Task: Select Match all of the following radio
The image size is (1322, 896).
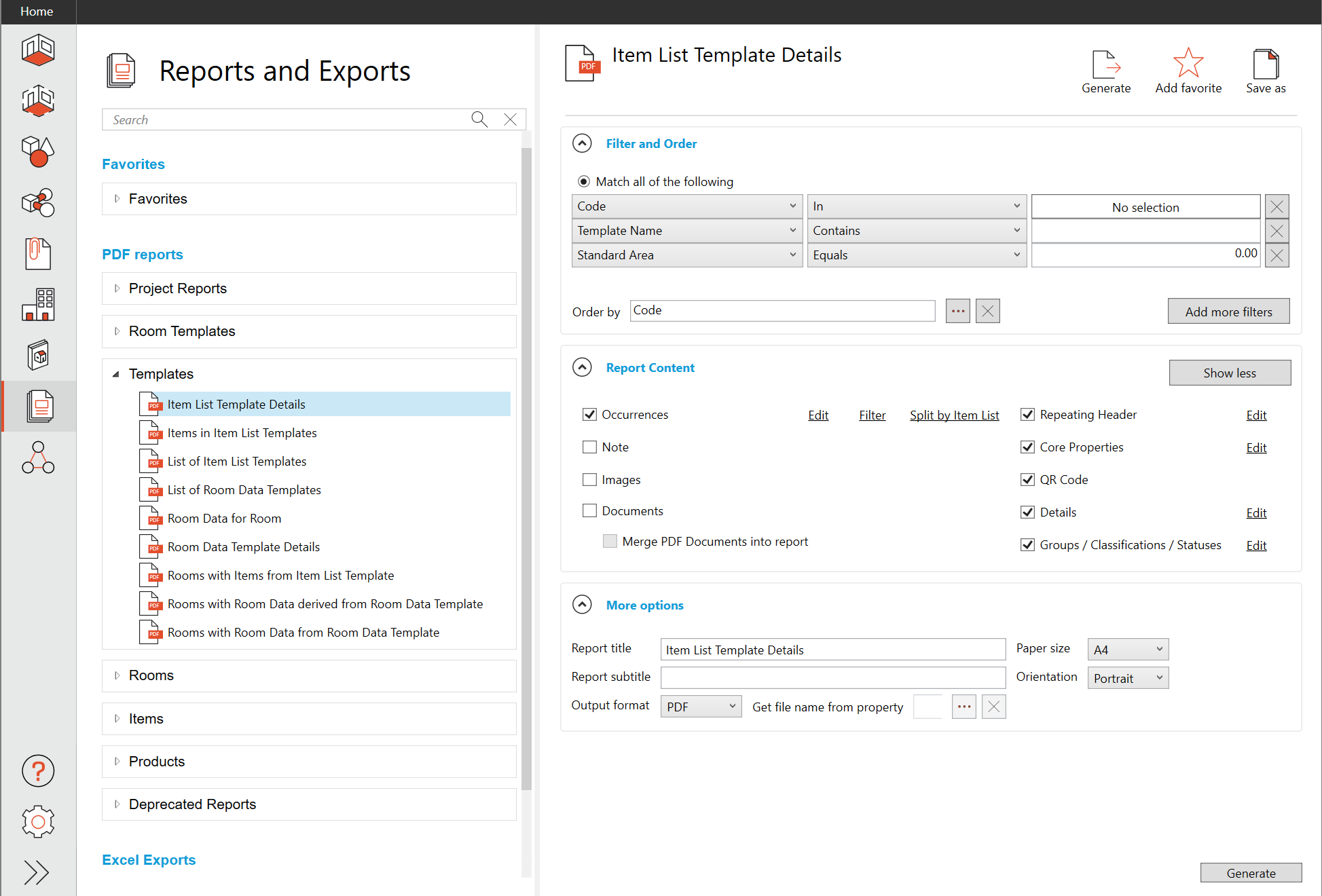Action: point(583,182)
